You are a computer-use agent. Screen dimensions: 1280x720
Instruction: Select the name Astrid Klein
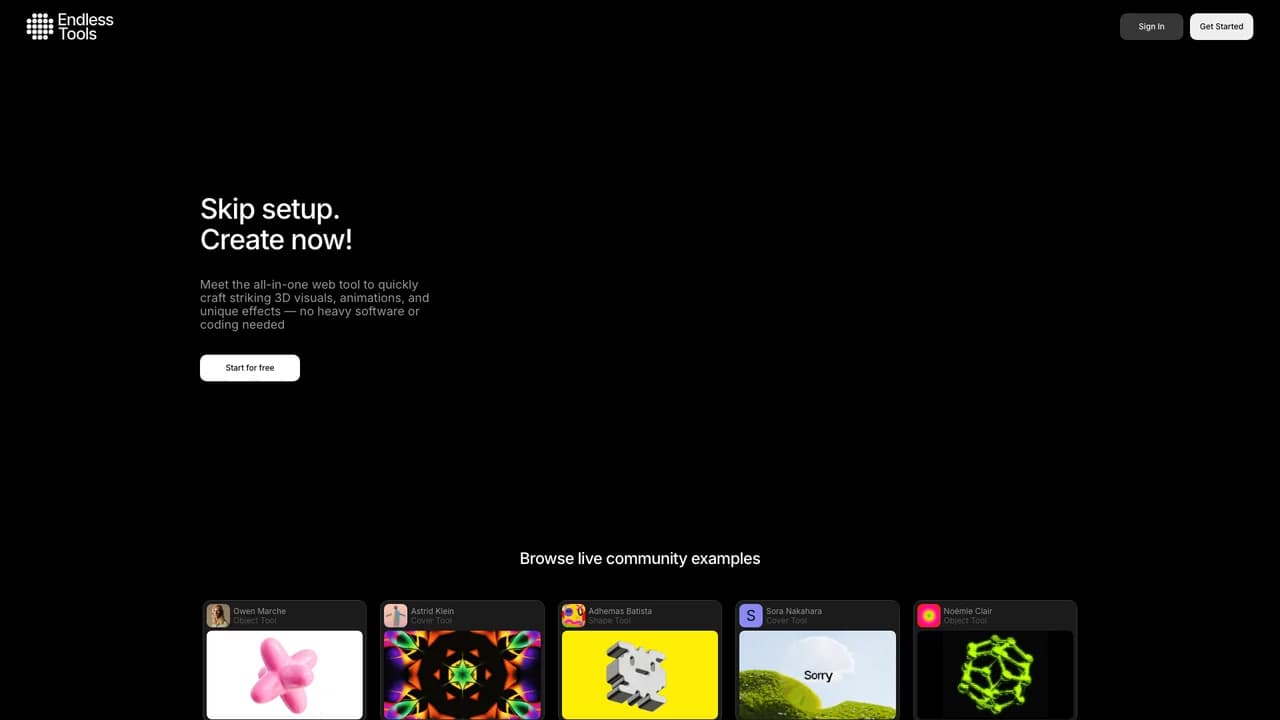pos(432,611)
